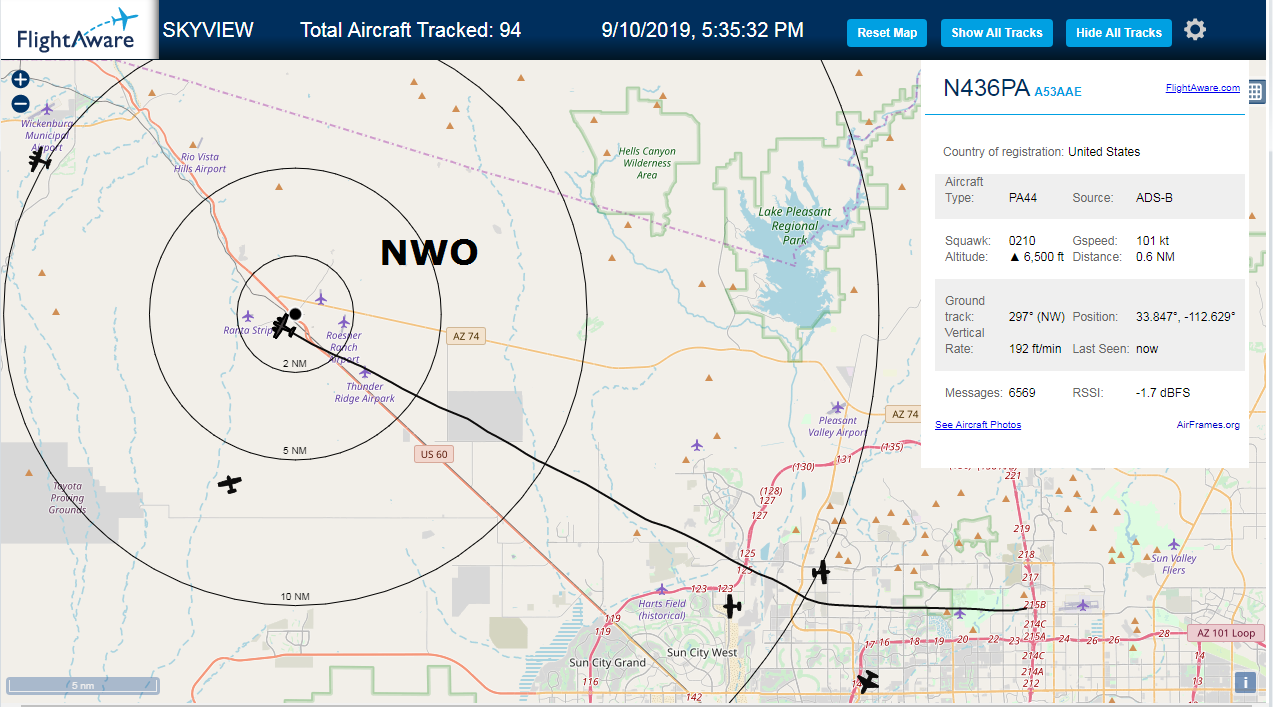Screen dimensions: 1273x707
Task: Click Sun City Grand map label
Action: (607, 663)
